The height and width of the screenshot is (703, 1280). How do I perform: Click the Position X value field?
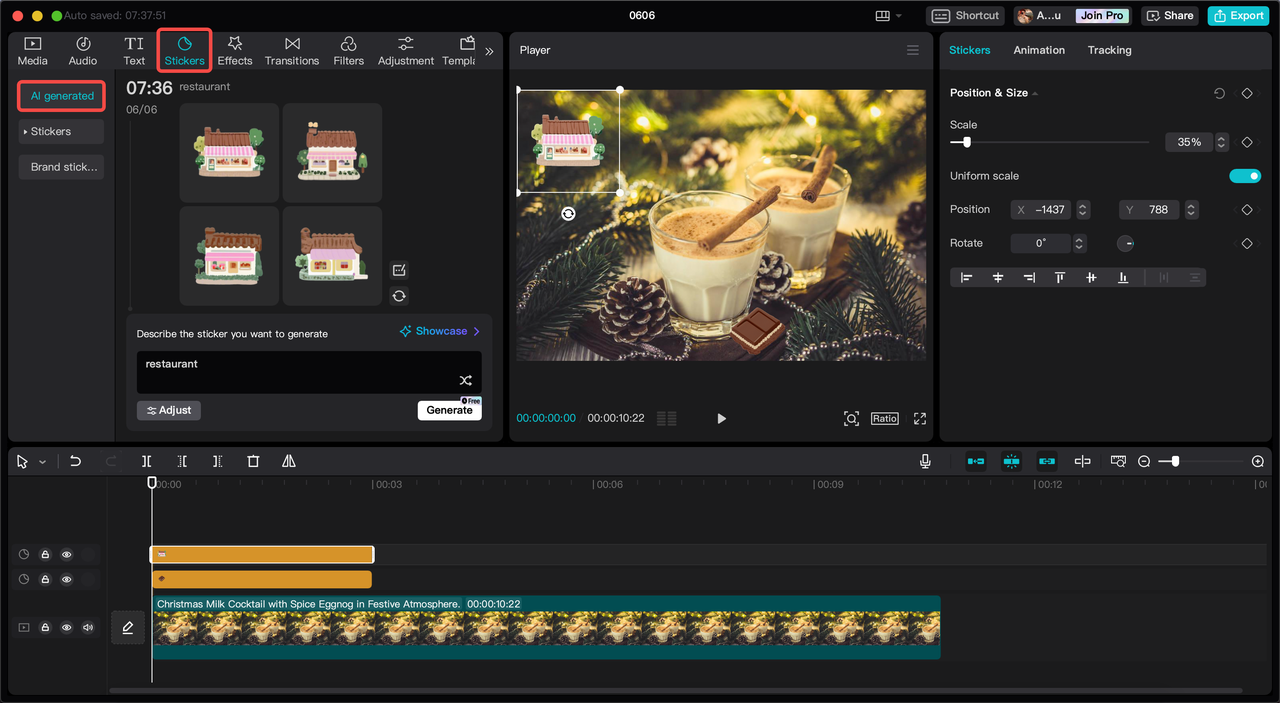click(1039, 210)
